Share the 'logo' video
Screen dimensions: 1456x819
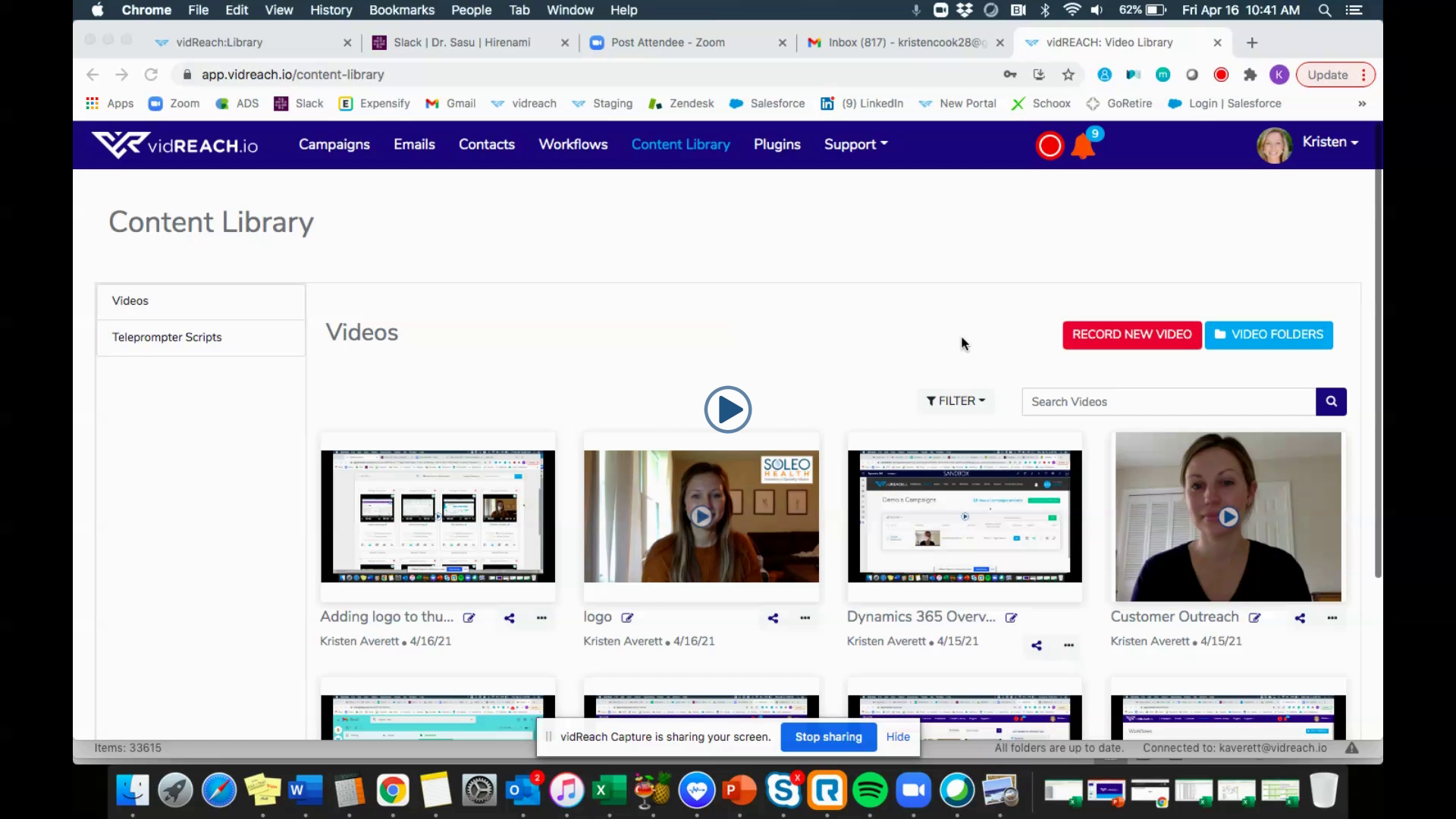click(x=773, y=618)
